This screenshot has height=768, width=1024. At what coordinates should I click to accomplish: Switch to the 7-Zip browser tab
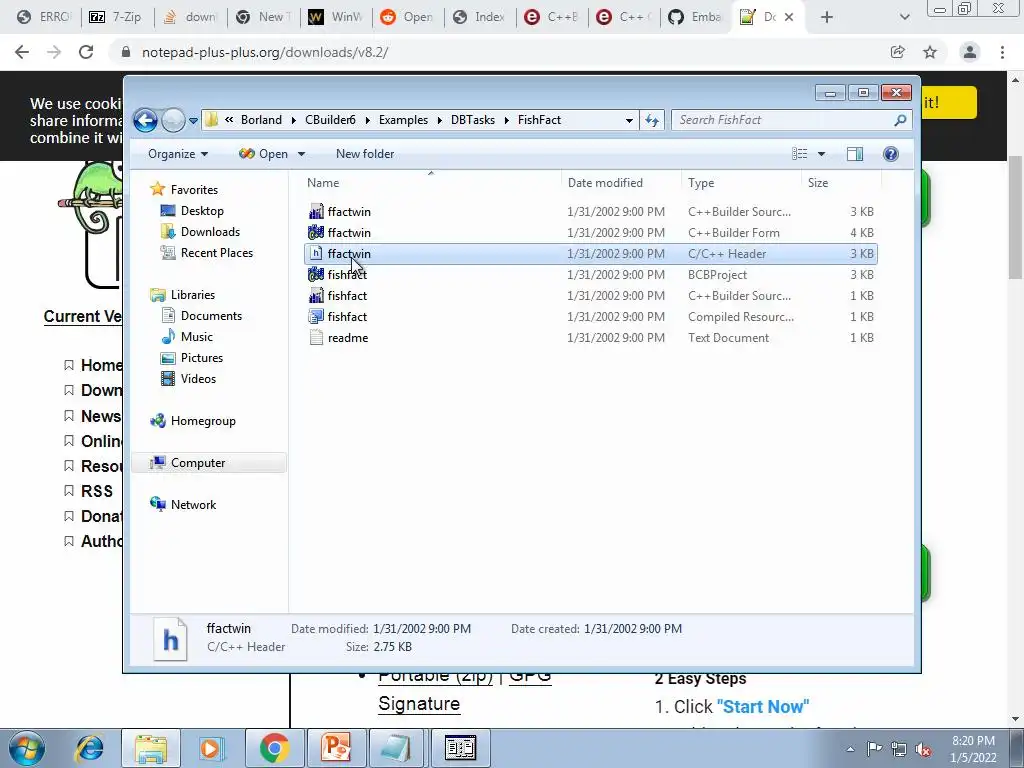tap(116, 17)
